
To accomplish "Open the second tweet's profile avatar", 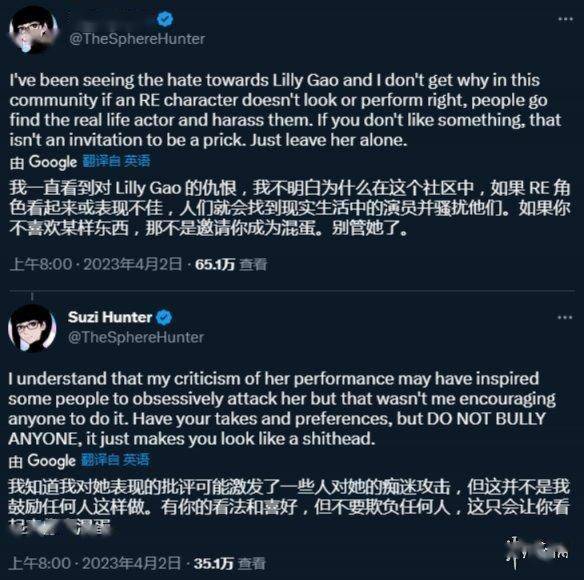I will (32, 328).
